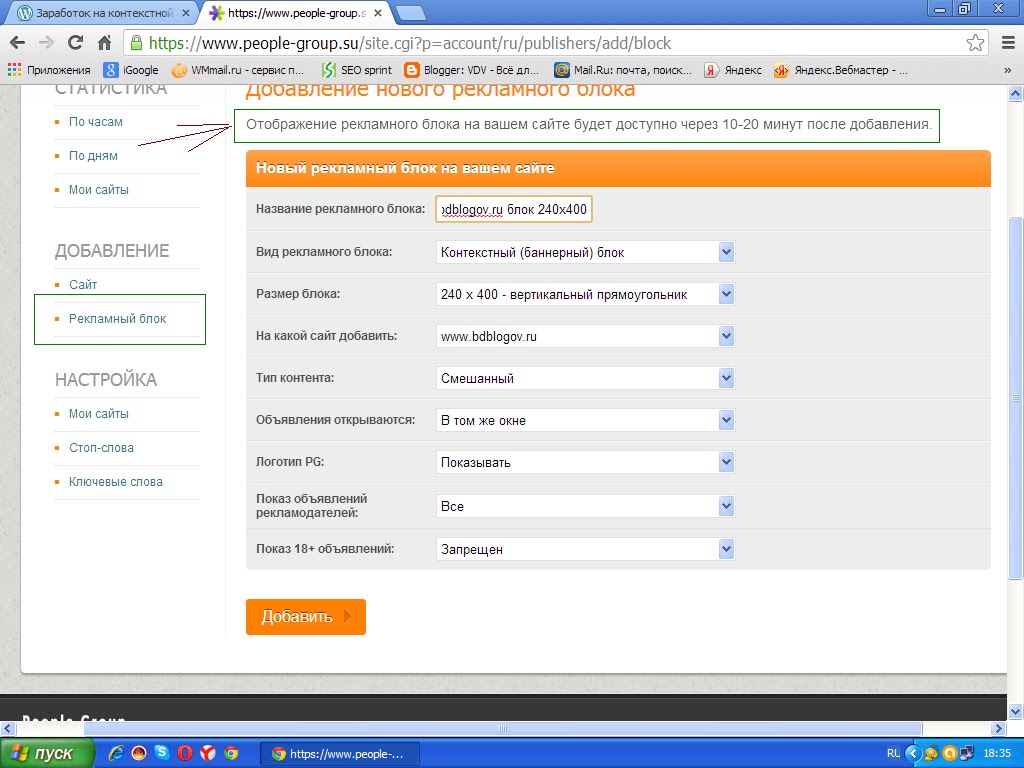The image size is (1024, 768).
Task: Click the Отображение рекламного блока notice text
Action: [x=589, y=124]
